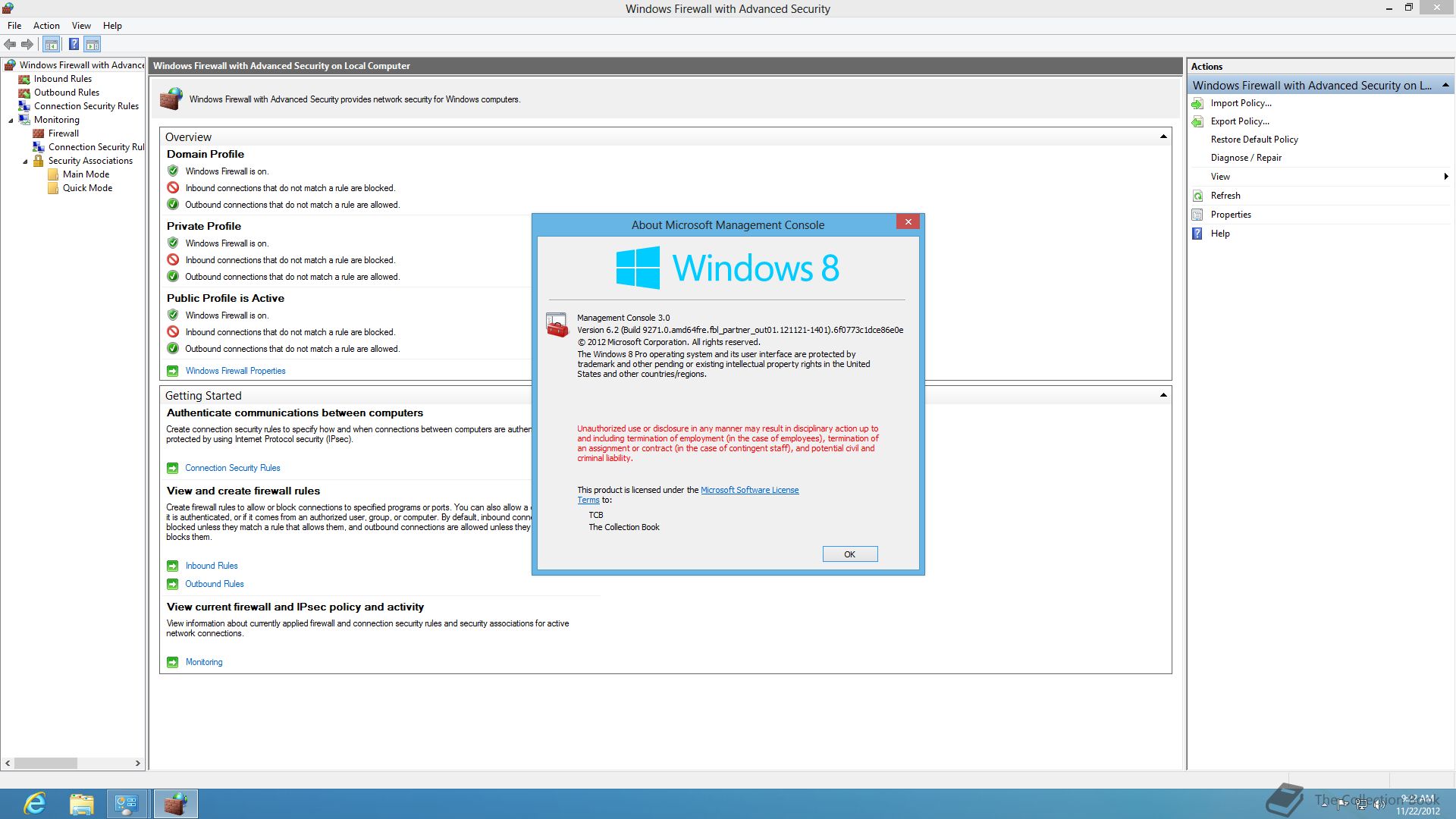The height and width of the screenshot is (819, 1456).
Task: Close the About Microsoft Management Console dialog
Action: [908, 221]
